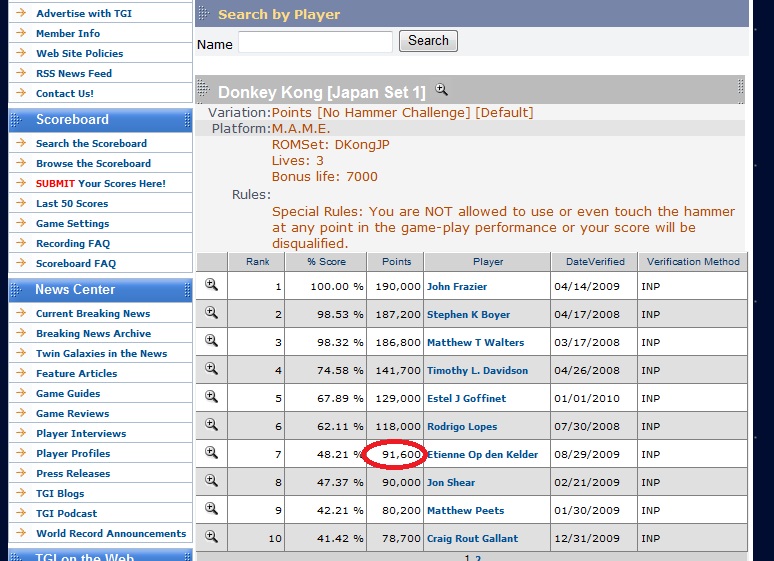
Task: Click the magnifier icon in Rodrigo Lopes' row
Action: (x=211, y=424)
